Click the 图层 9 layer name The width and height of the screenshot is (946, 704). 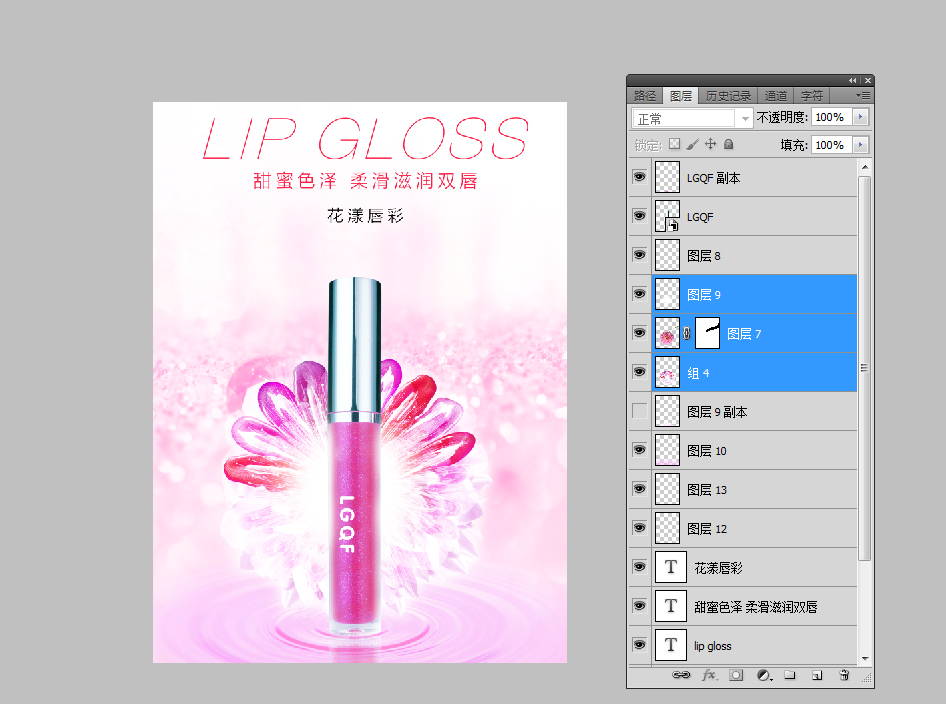click(x=703, y=295)
